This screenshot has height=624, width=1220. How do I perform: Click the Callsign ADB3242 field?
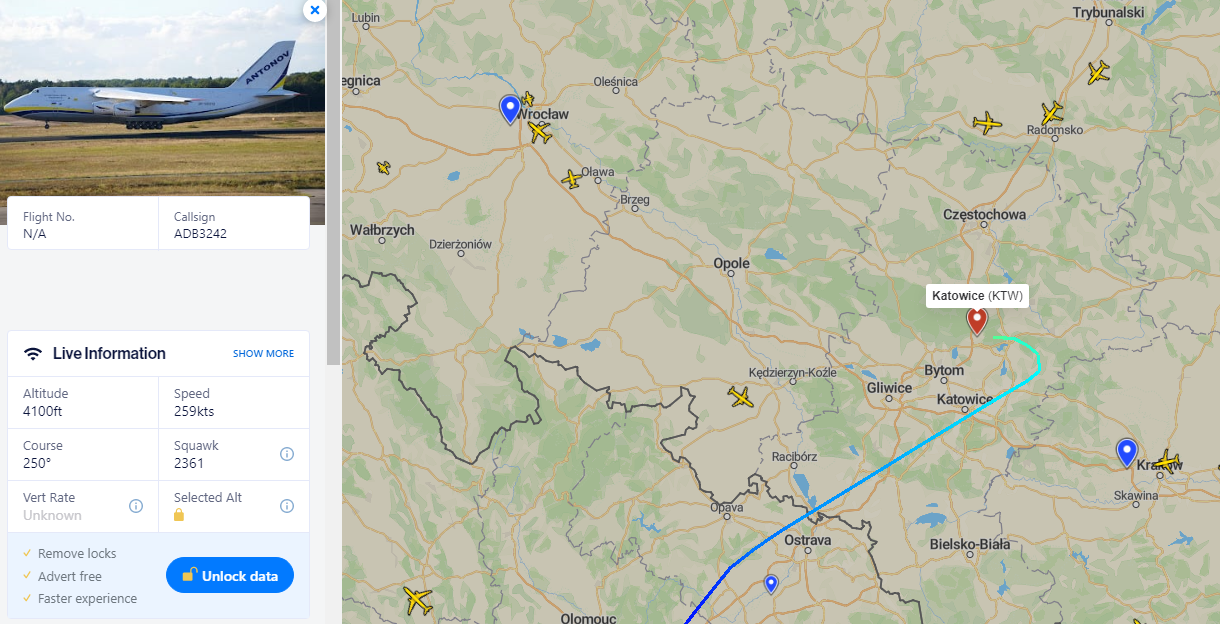pos(234,225)
